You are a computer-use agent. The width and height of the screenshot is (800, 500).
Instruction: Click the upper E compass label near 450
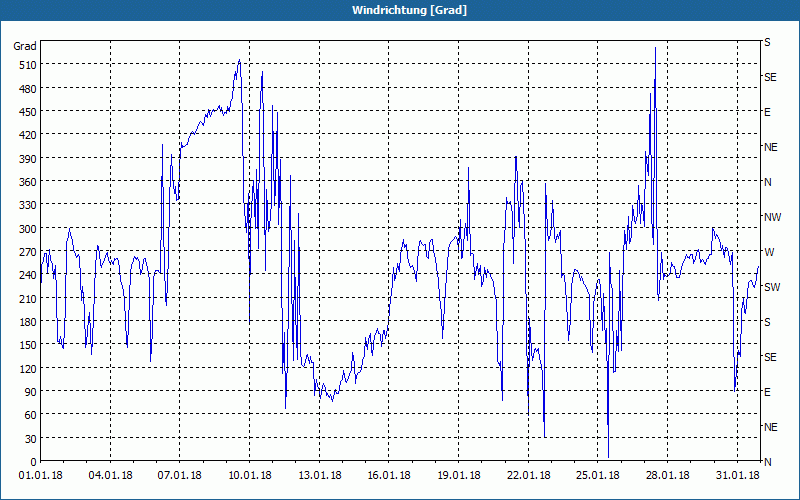point(767,112)
